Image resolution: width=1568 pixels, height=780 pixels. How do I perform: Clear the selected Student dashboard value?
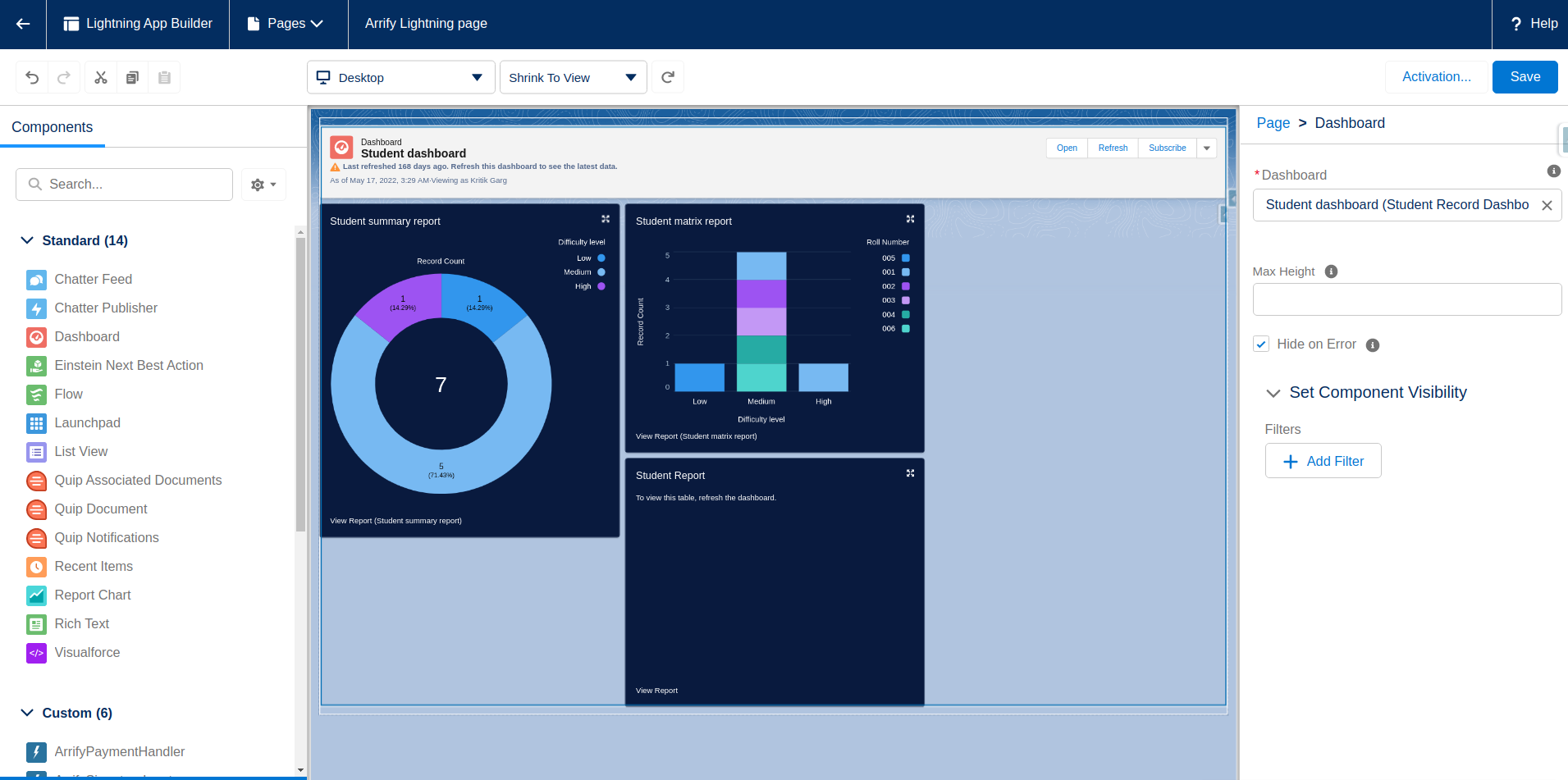[1547, 206]
